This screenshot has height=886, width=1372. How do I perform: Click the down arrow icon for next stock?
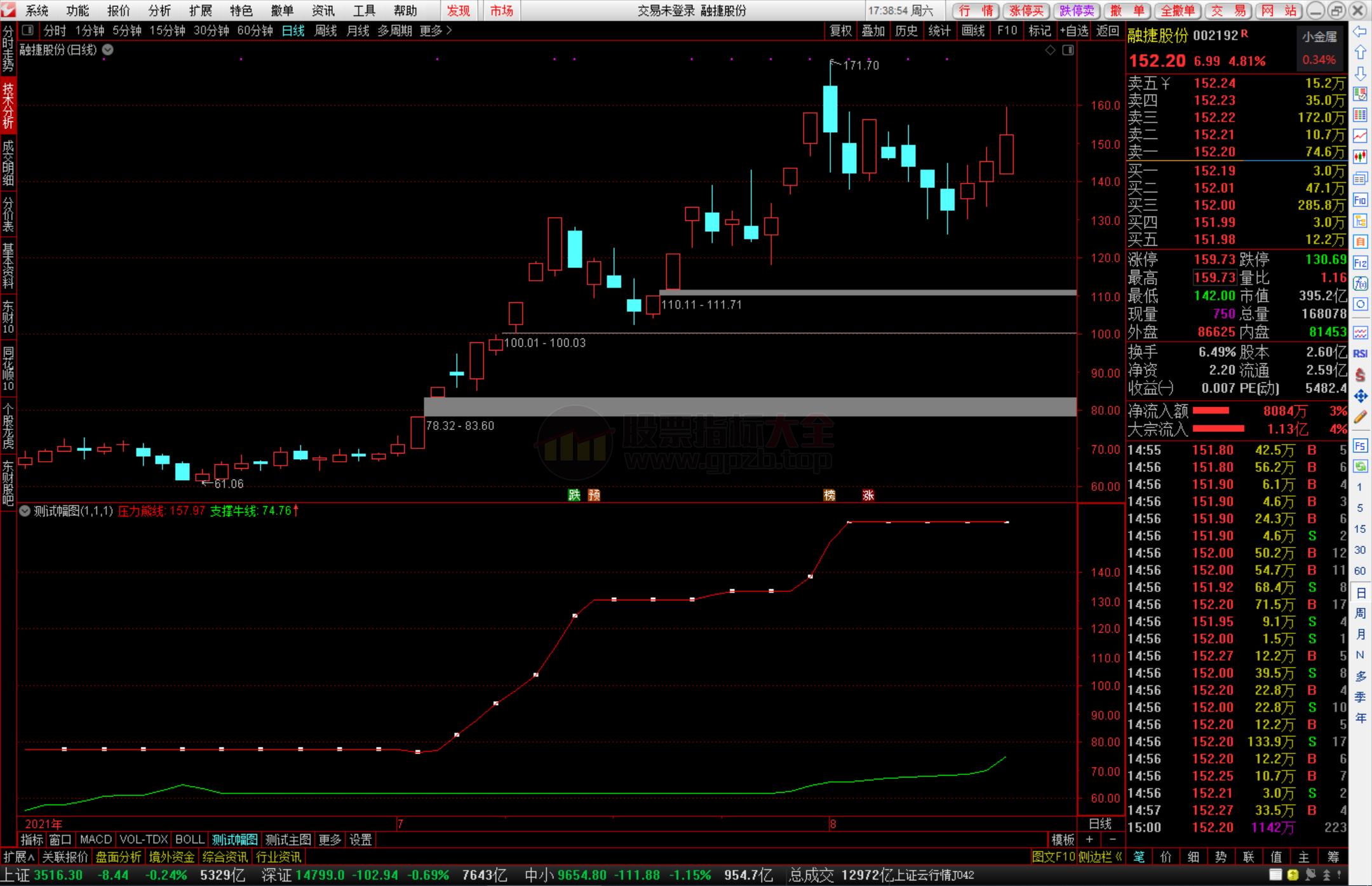click(x=1360, y=74)
